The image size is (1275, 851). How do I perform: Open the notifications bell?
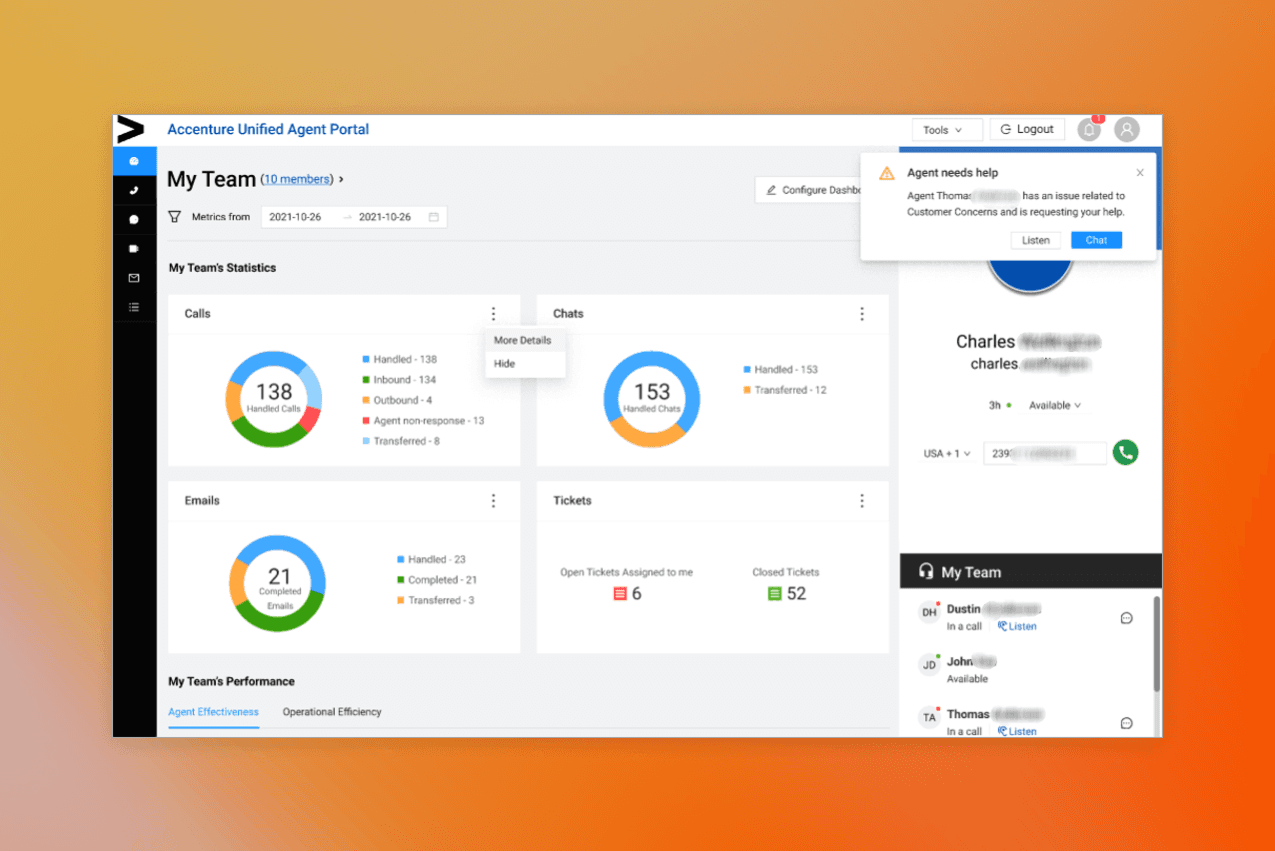click(1089, 130)
